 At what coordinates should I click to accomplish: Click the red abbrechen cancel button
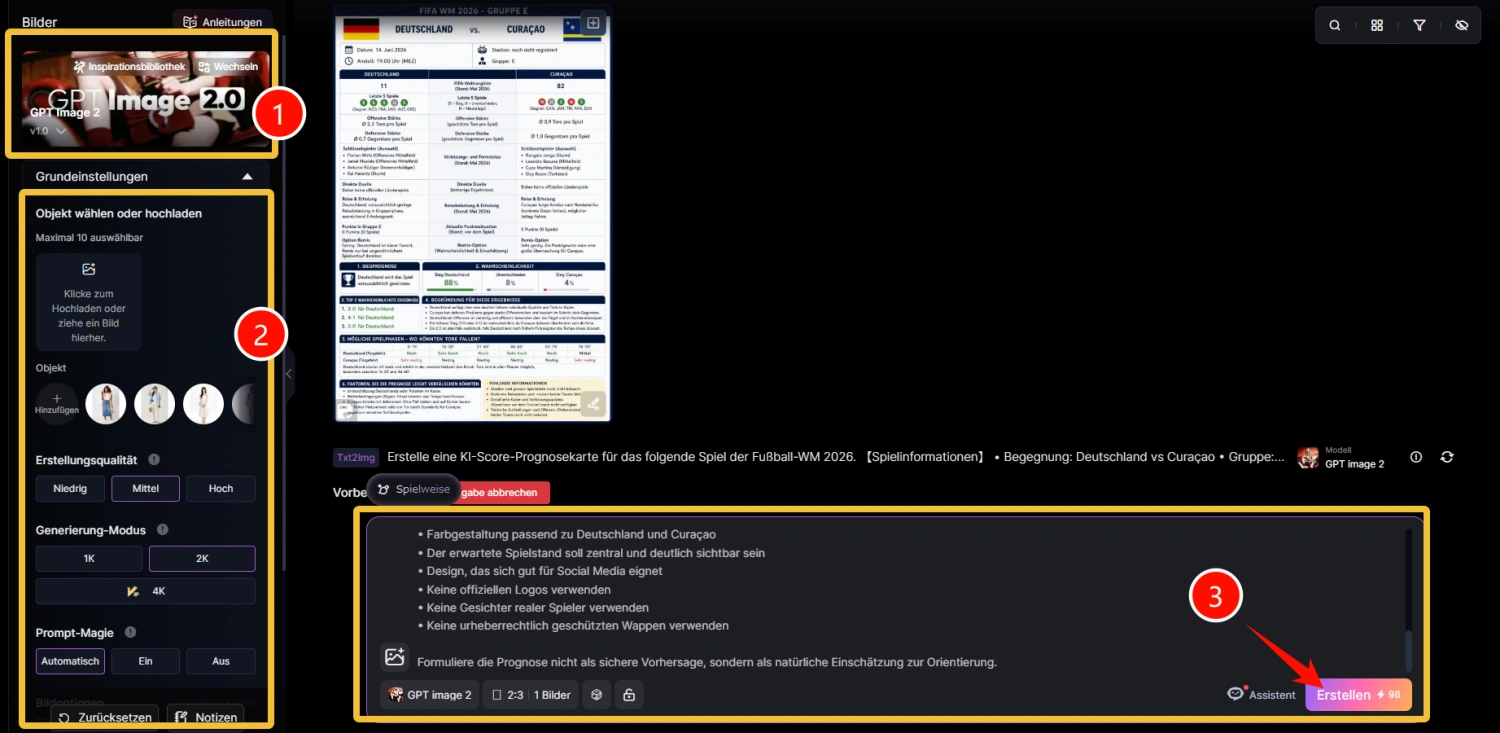pyautogui.click(x=504, y=492)
